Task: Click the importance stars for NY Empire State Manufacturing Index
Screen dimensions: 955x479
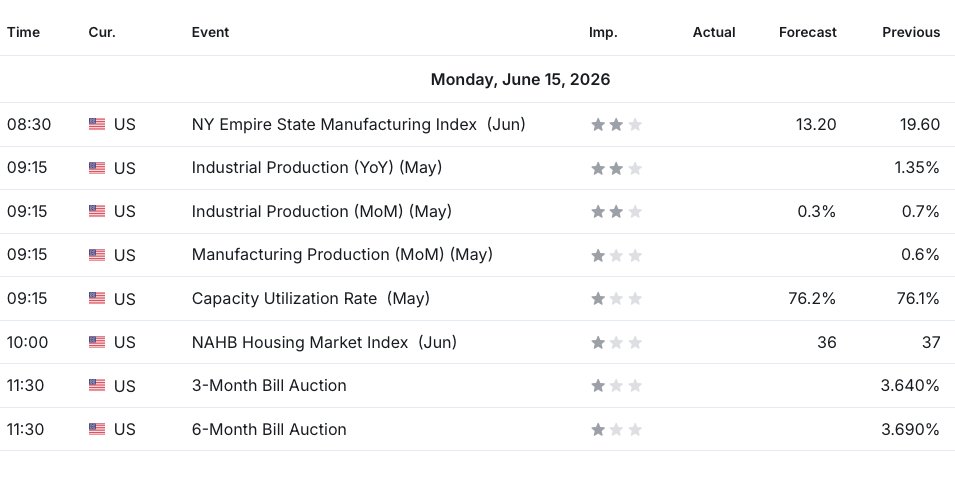Action: [616, 125]
